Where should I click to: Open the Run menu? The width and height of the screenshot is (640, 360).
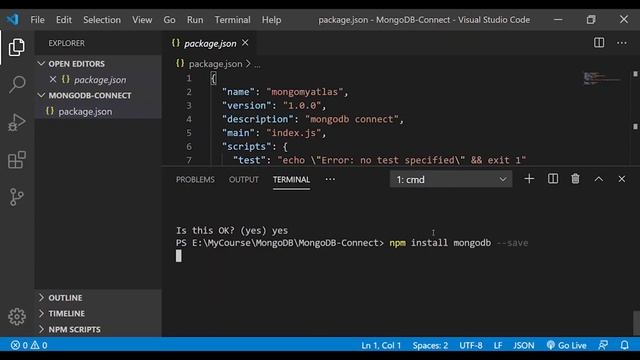point(195,20)
